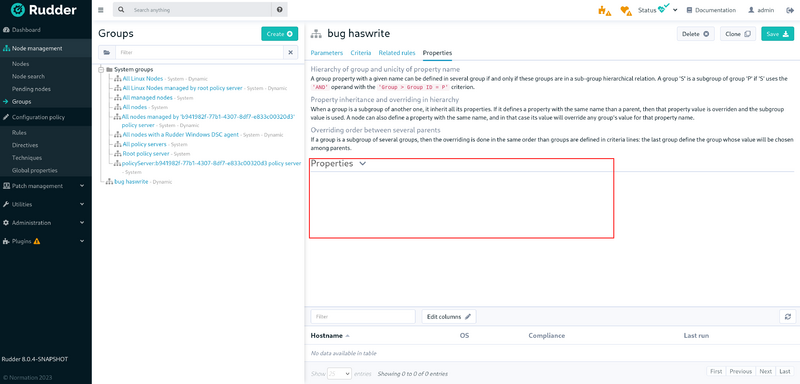Open the Status dropdown in top bar
This screenshot has width=800, height=384.
point(657,10)
